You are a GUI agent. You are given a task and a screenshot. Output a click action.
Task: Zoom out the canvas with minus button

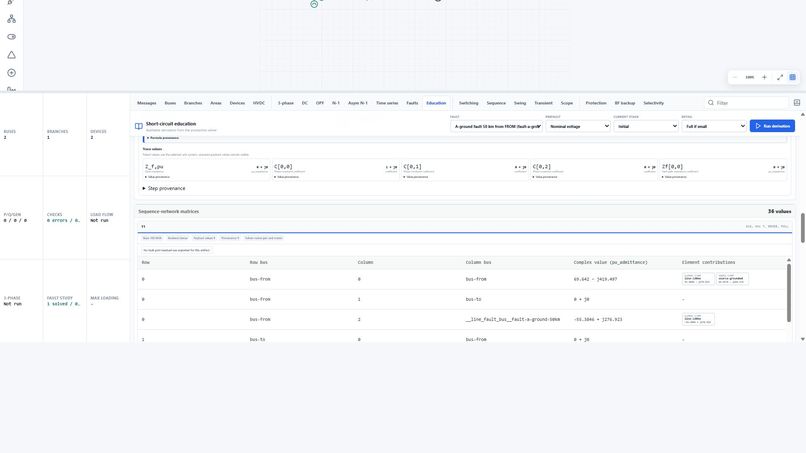[x=735, y=77]
